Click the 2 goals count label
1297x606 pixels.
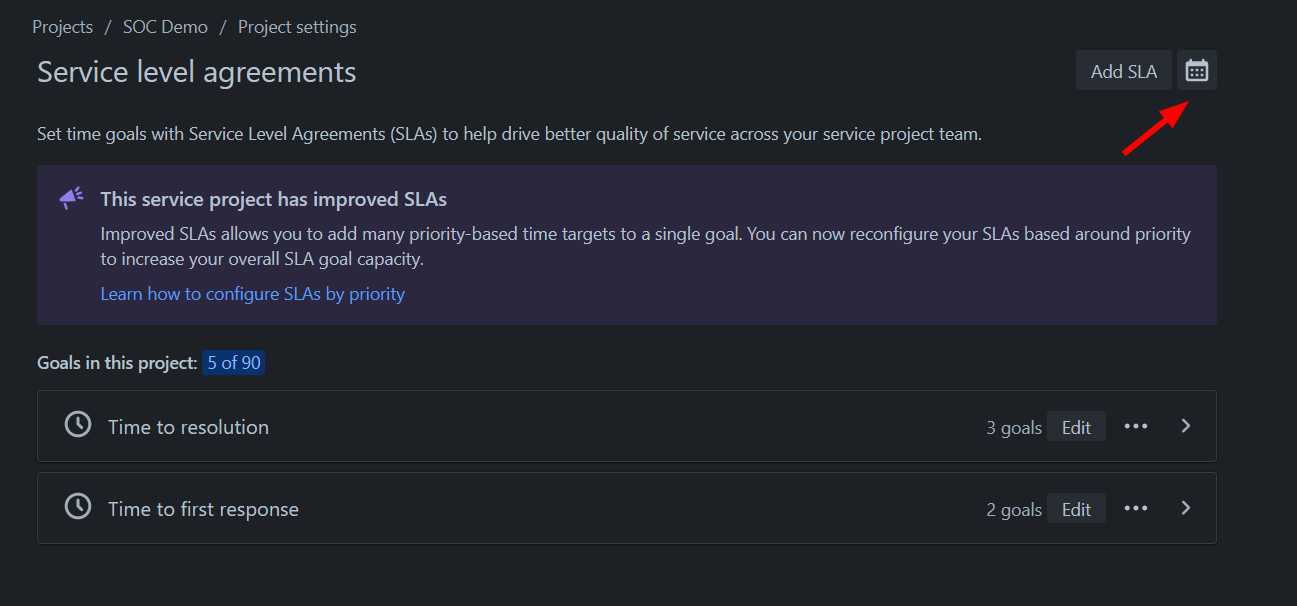coord(1014,510)
